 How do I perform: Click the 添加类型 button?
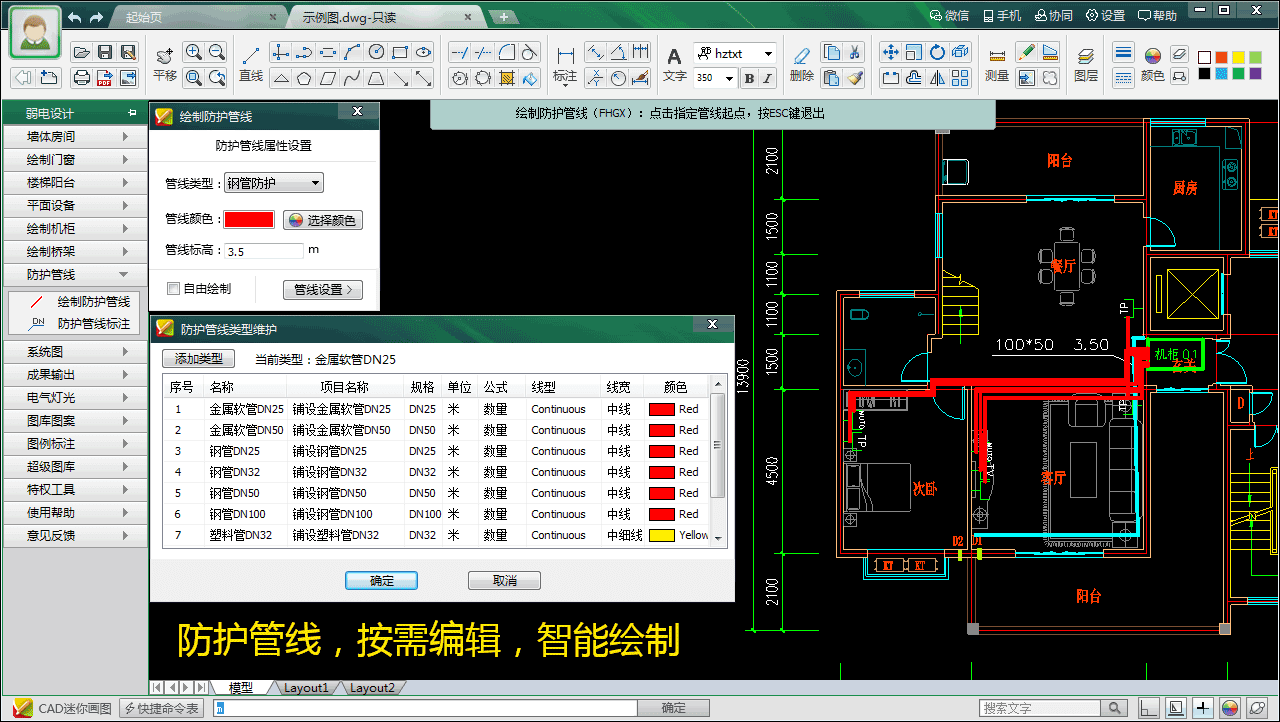tap(198, 358)
